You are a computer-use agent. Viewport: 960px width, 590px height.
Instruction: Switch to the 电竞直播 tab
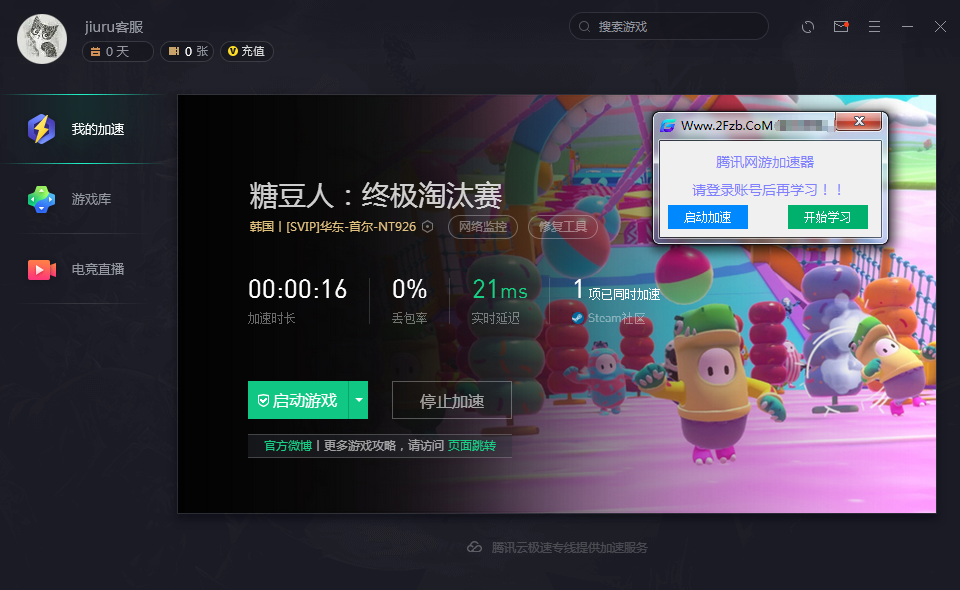(83, 269)
